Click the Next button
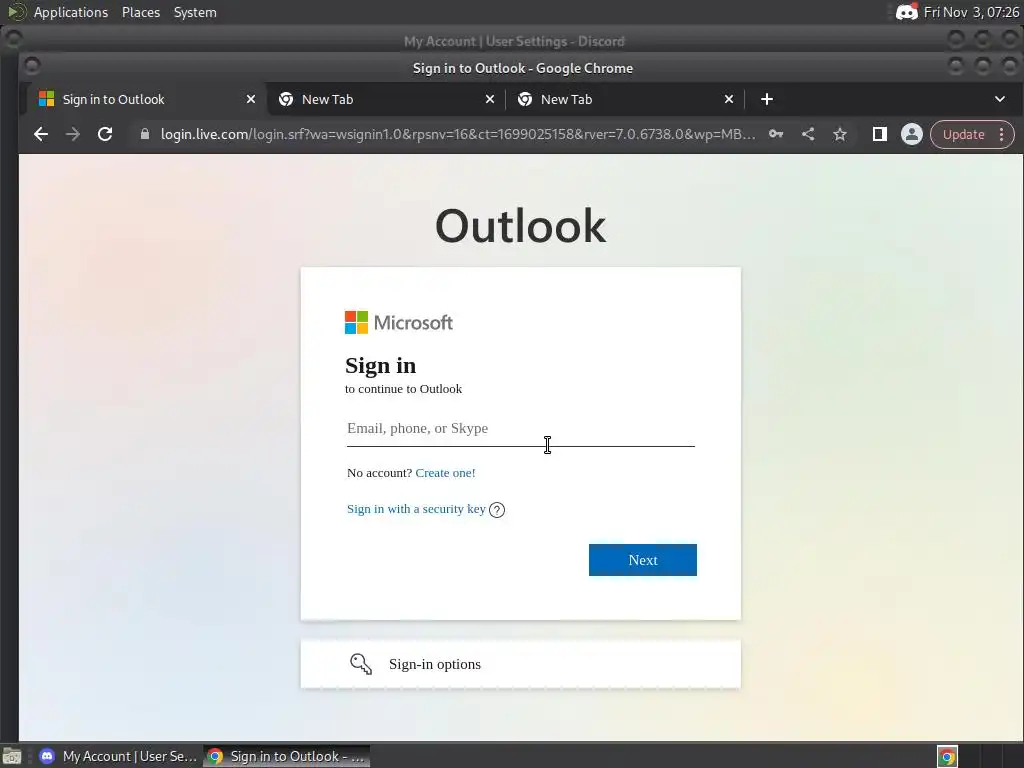 pyautogui.click(x=643, y=560)
